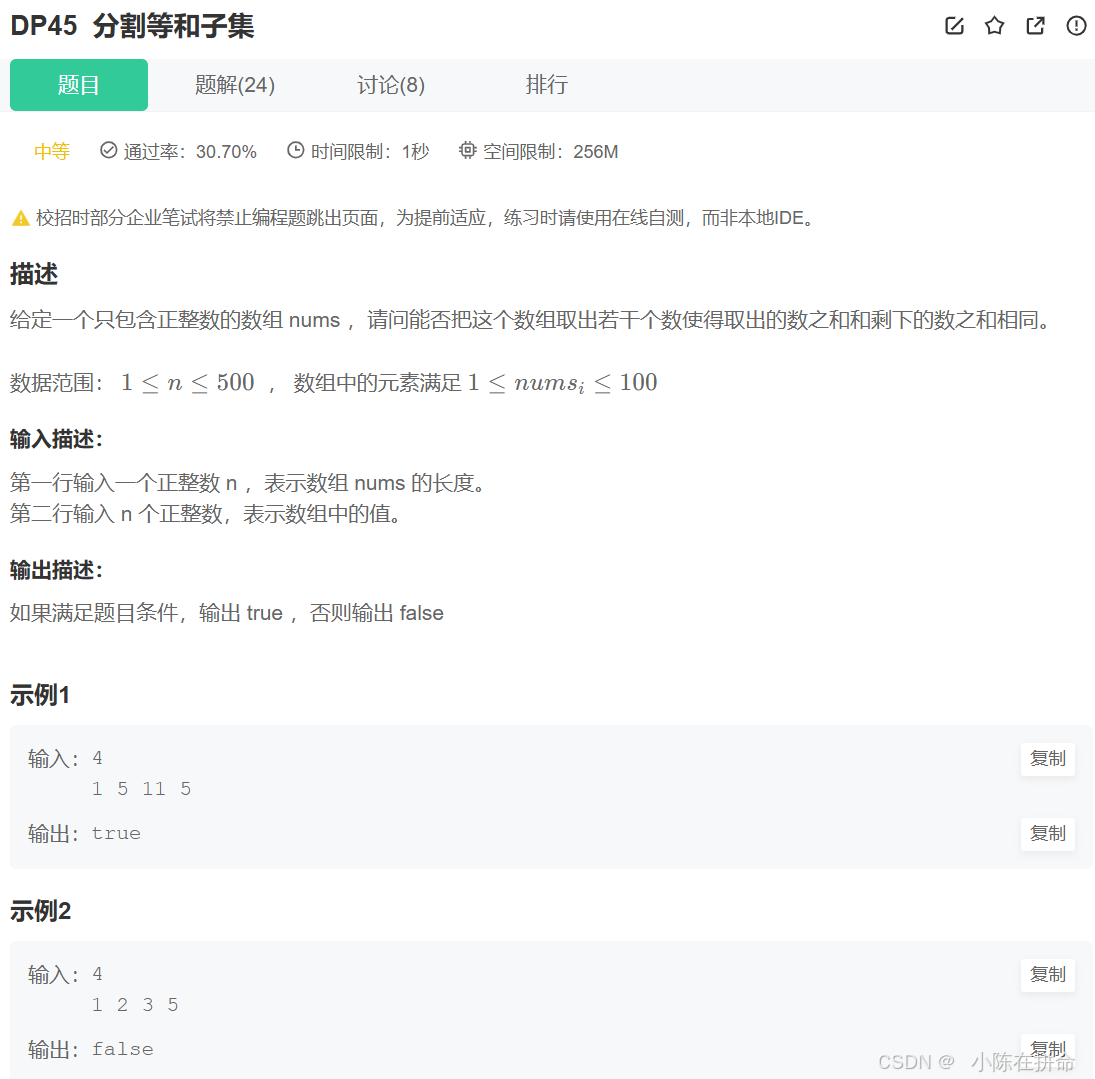Click the 输入描述 heading
Viewport: 1095px width, 1079px height.
coord(56,439)
